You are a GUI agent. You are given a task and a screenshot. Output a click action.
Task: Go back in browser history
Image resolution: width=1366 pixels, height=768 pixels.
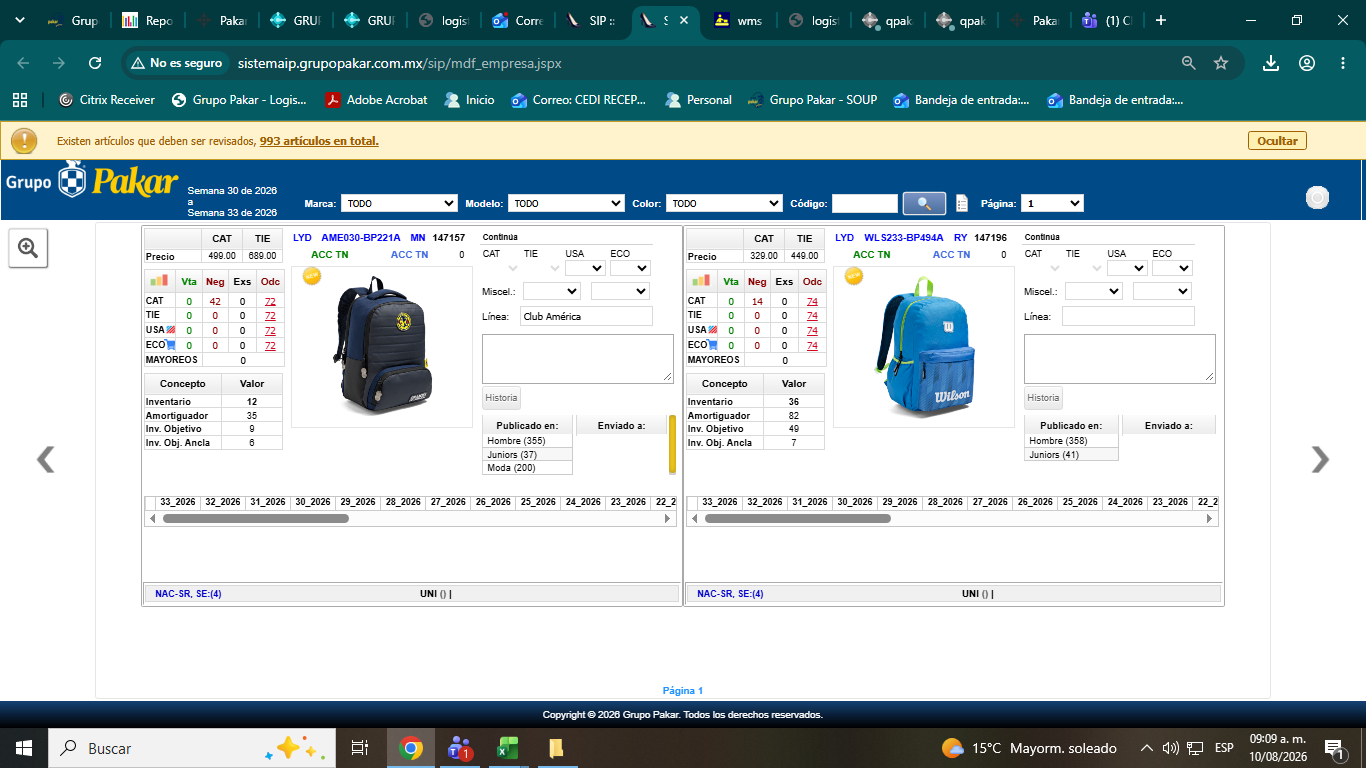(x=23, y=63)
